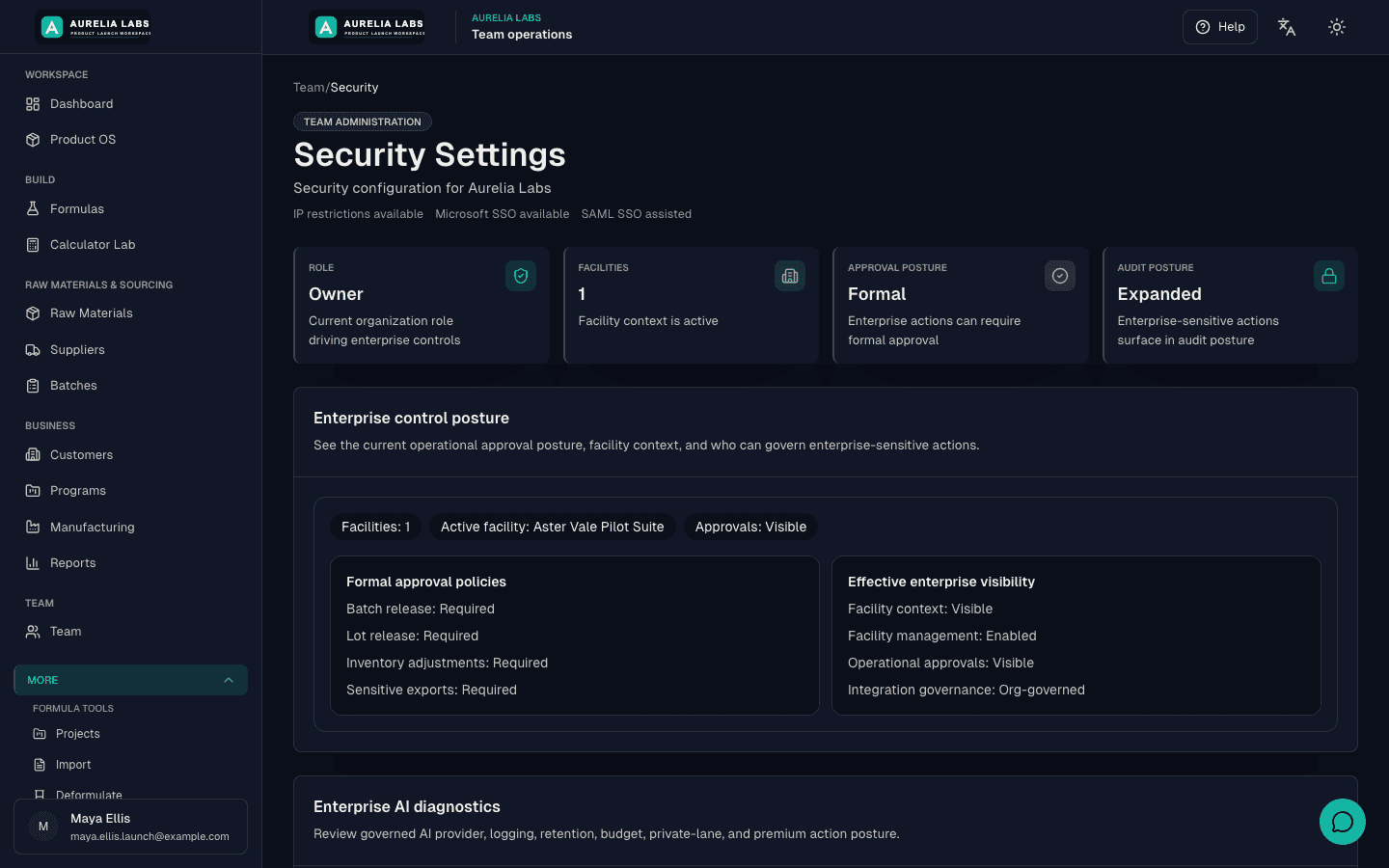Viewport: 1389px width, 868px height.
Task: Click the shield icon on Role card
Action: (x=521, y=276)
